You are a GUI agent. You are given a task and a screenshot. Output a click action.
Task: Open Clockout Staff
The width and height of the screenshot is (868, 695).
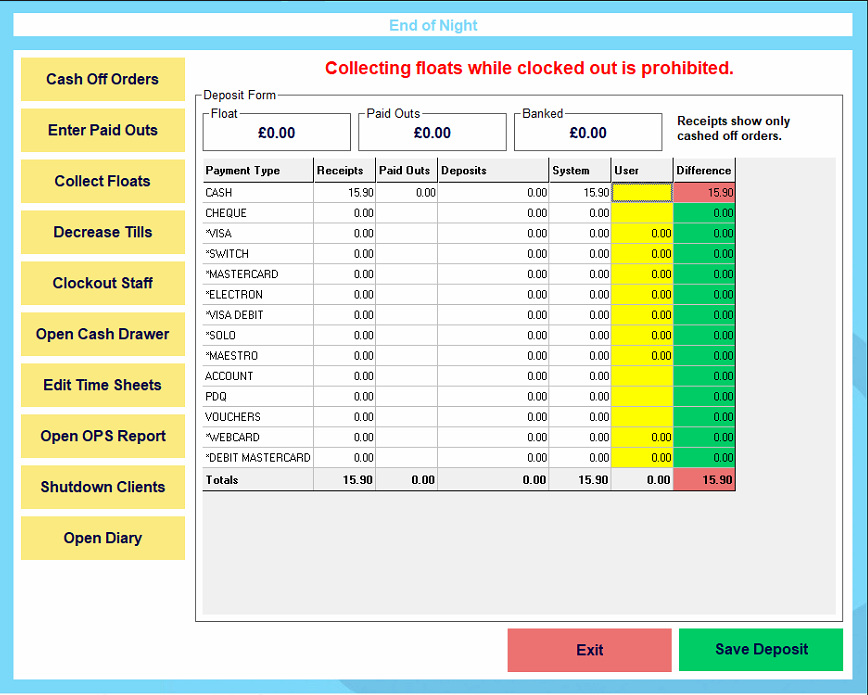coord(102,283)
